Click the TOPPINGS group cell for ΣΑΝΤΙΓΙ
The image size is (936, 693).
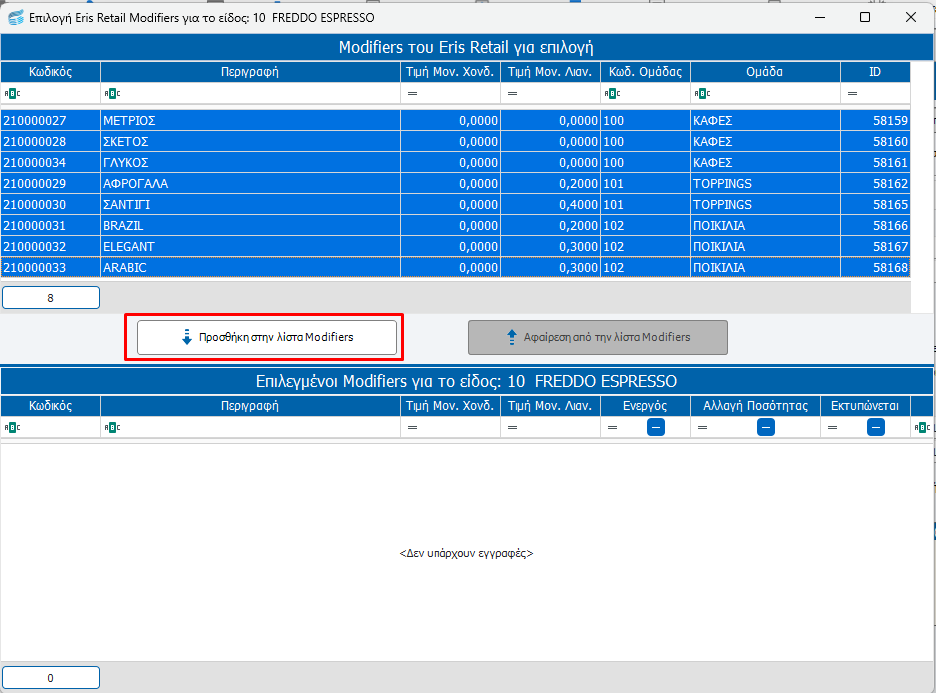pos(765,205)
